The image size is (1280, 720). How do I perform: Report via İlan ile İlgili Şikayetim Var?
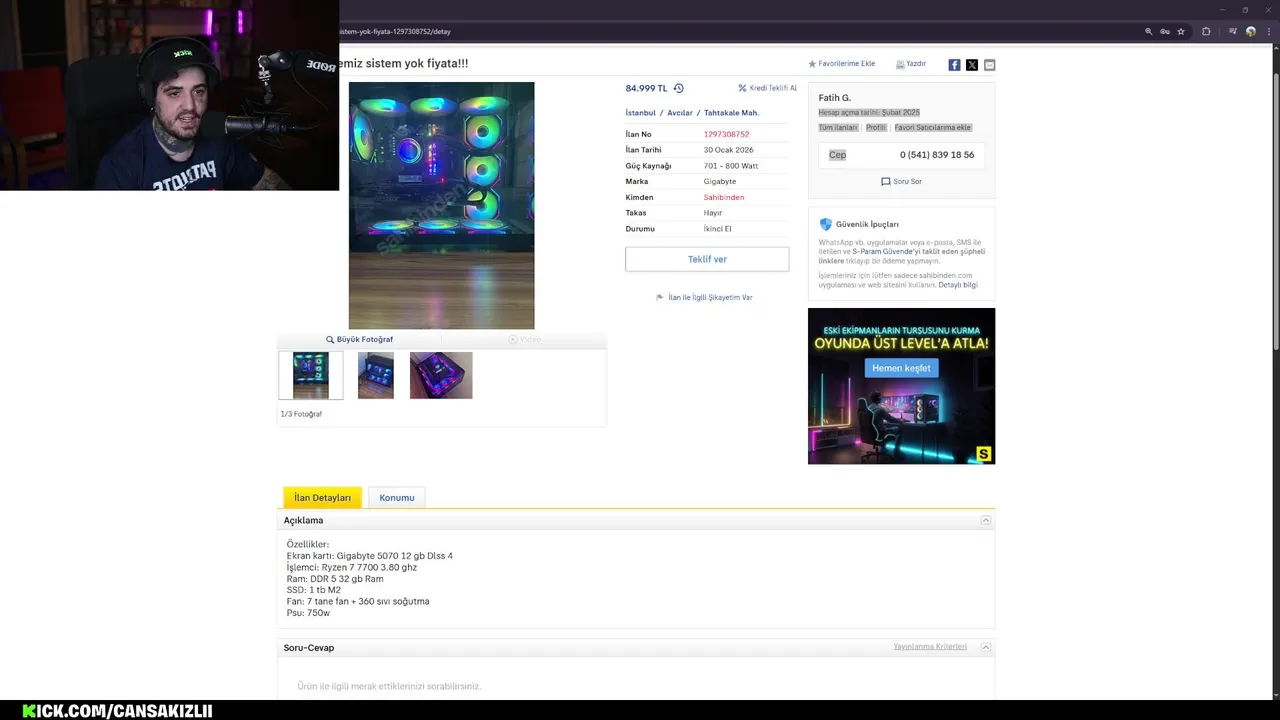point(704,298)
